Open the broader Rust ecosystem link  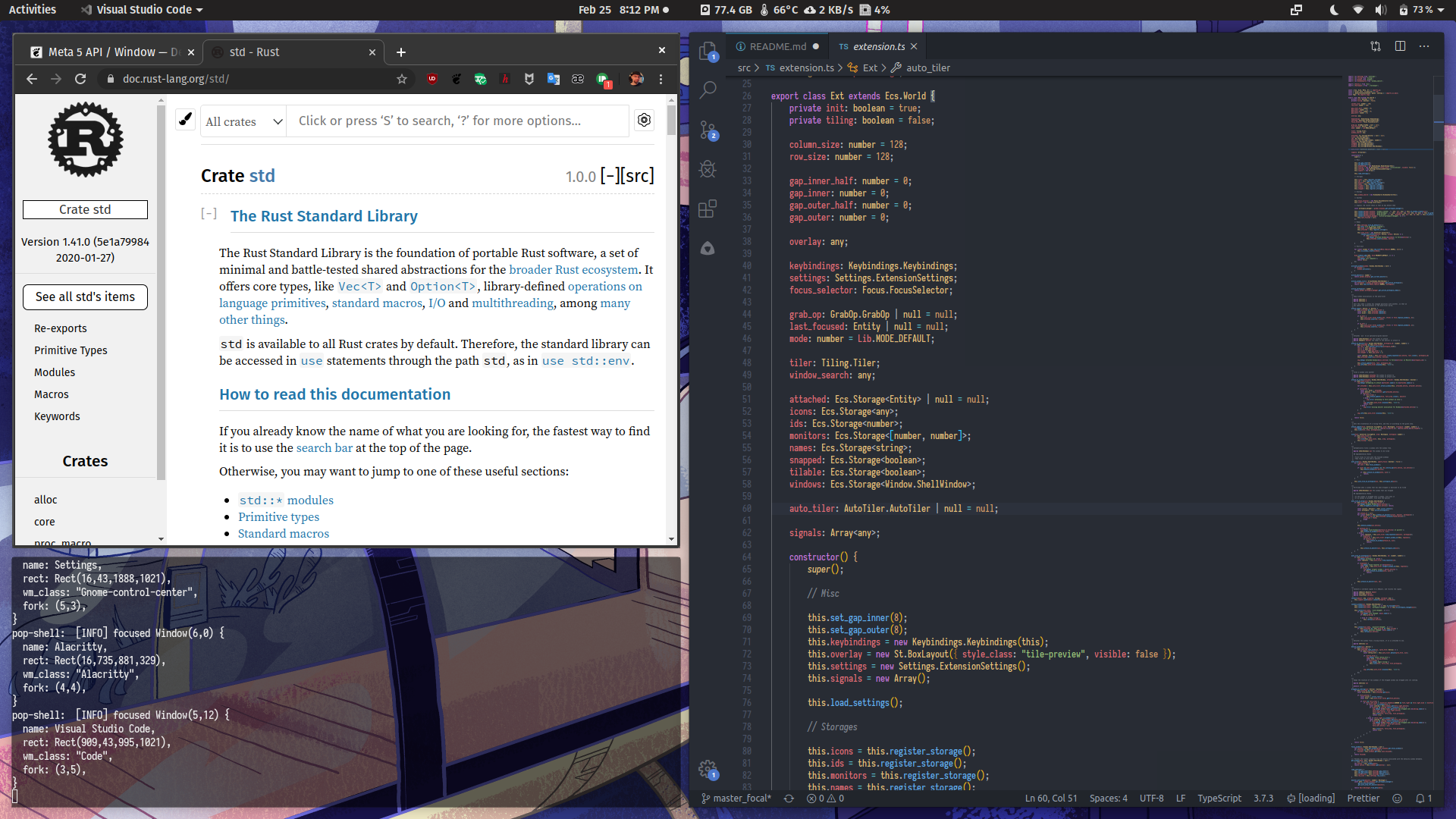tap(573, 270)
